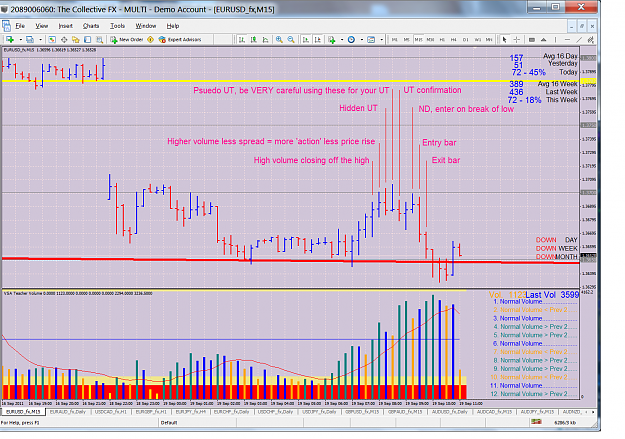Click the Periods clock icon

pyautogui.click(x=351, y=39)
